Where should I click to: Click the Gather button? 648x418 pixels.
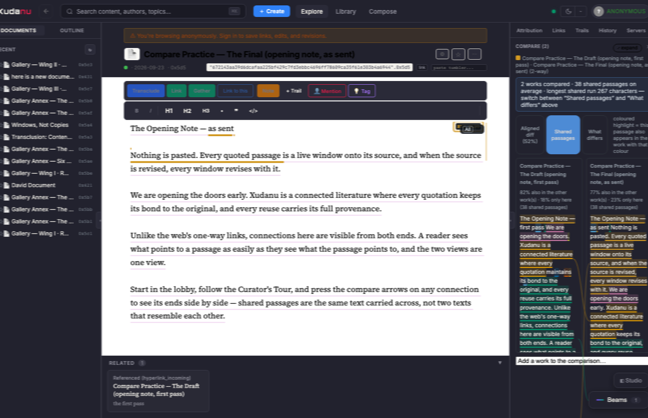point(202,91)
